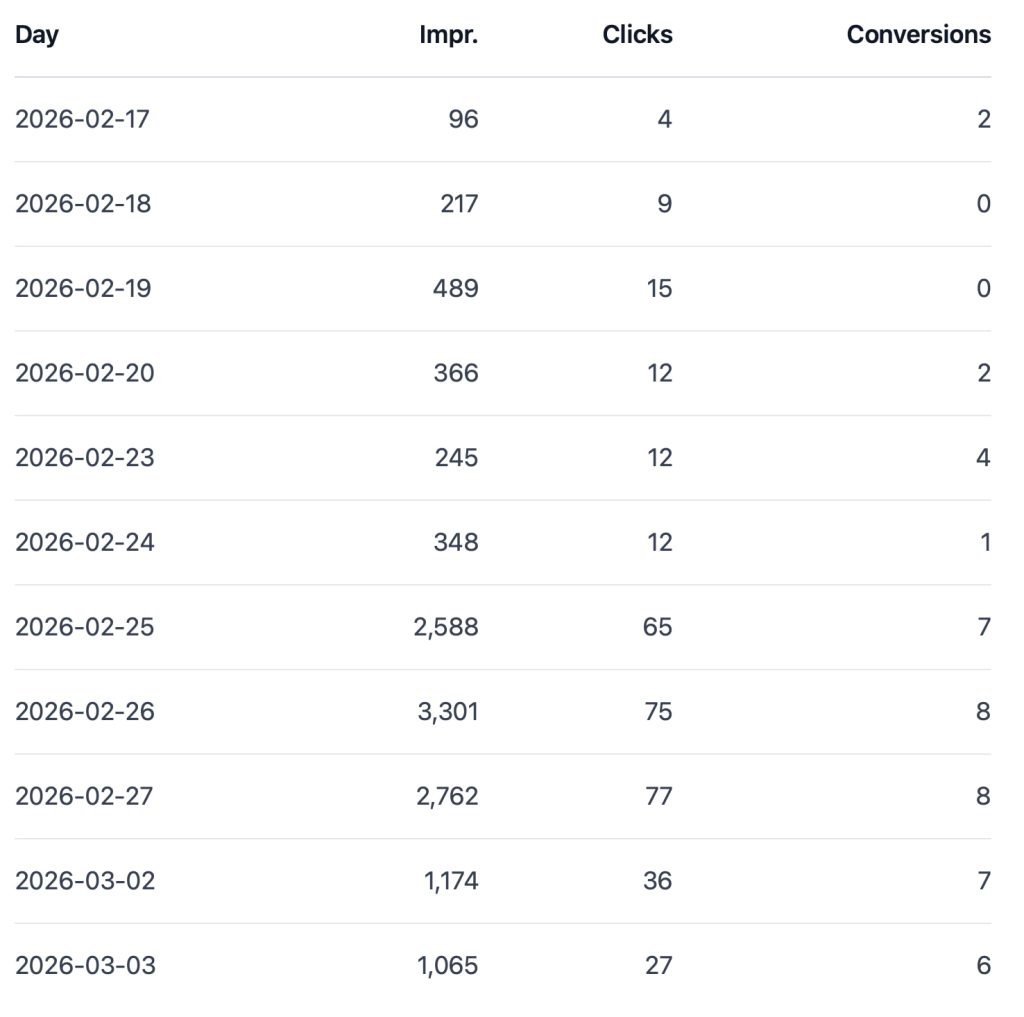This screenshot has height=1017, width=1024.
Task: Select the Conversions column header
Action: 918,35
